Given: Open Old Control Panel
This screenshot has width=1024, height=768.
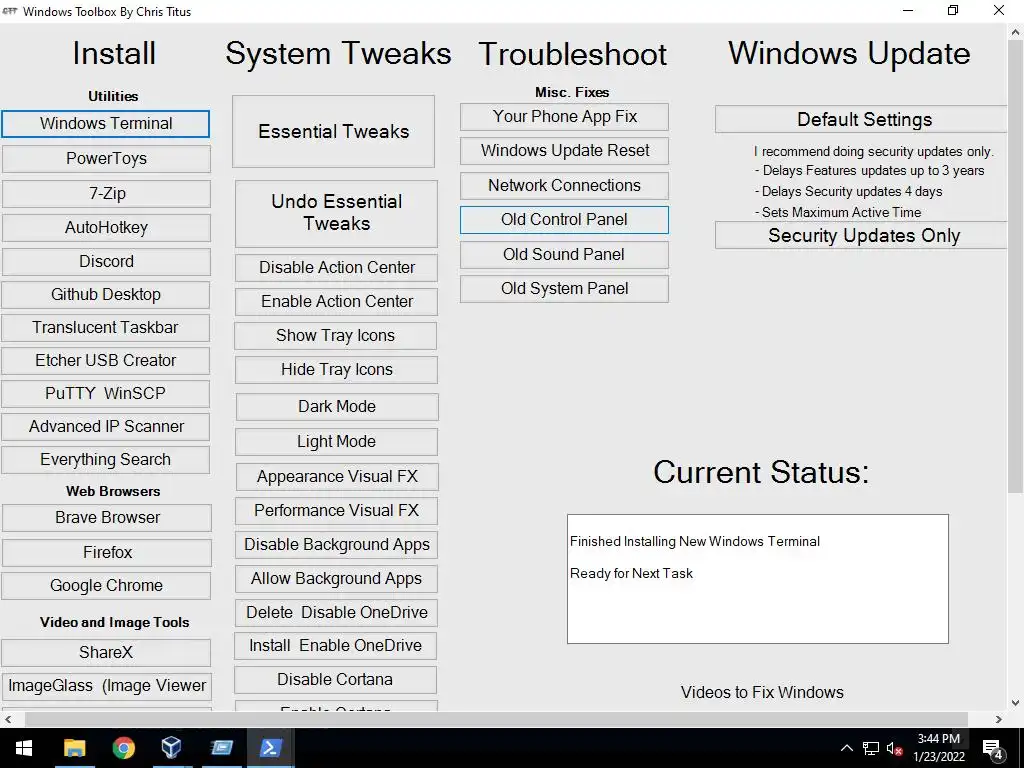Looking at the screenshot, I should click(564, 220).
